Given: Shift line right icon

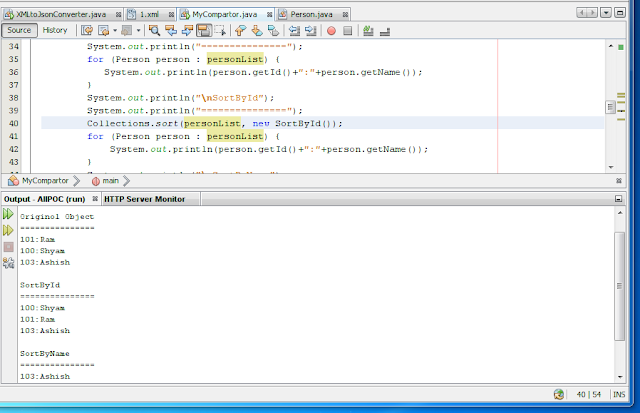Looking at the screenshot, I should click(311, 31).
